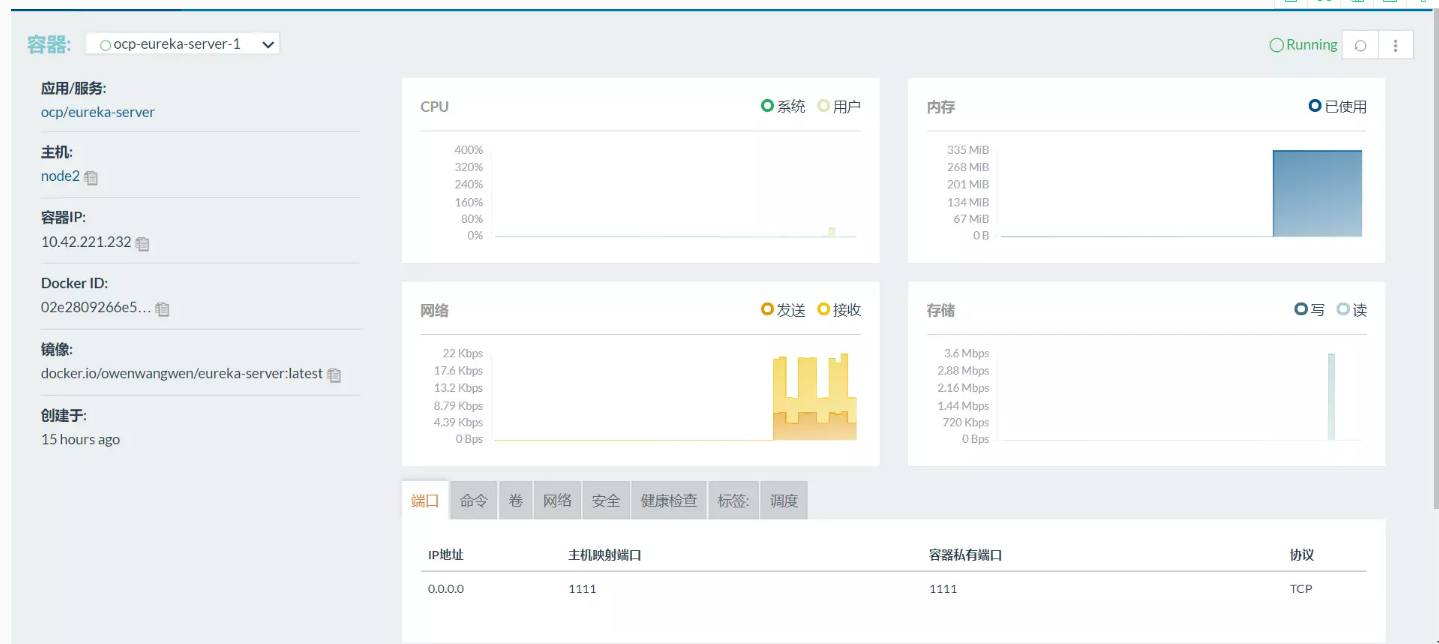
Task: Open the ocp-eureka-server-1 container dropdown
Action: tap(182, 44)
